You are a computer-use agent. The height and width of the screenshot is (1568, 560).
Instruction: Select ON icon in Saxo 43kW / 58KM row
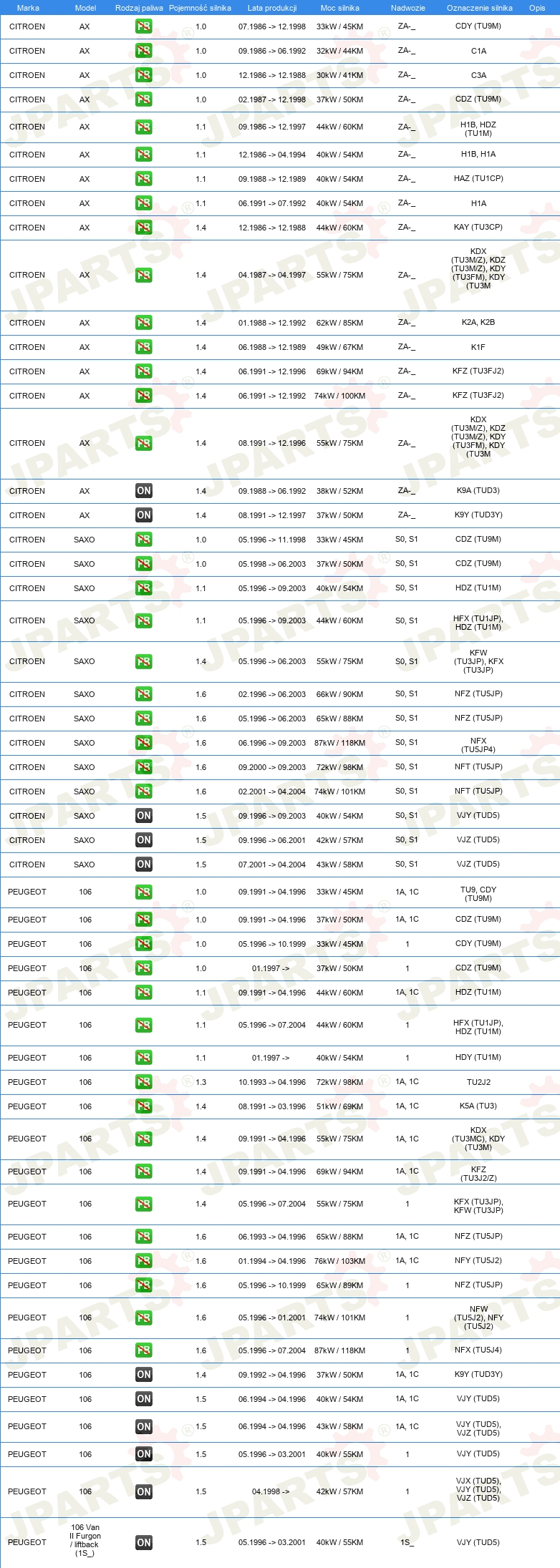click(143, 865)
